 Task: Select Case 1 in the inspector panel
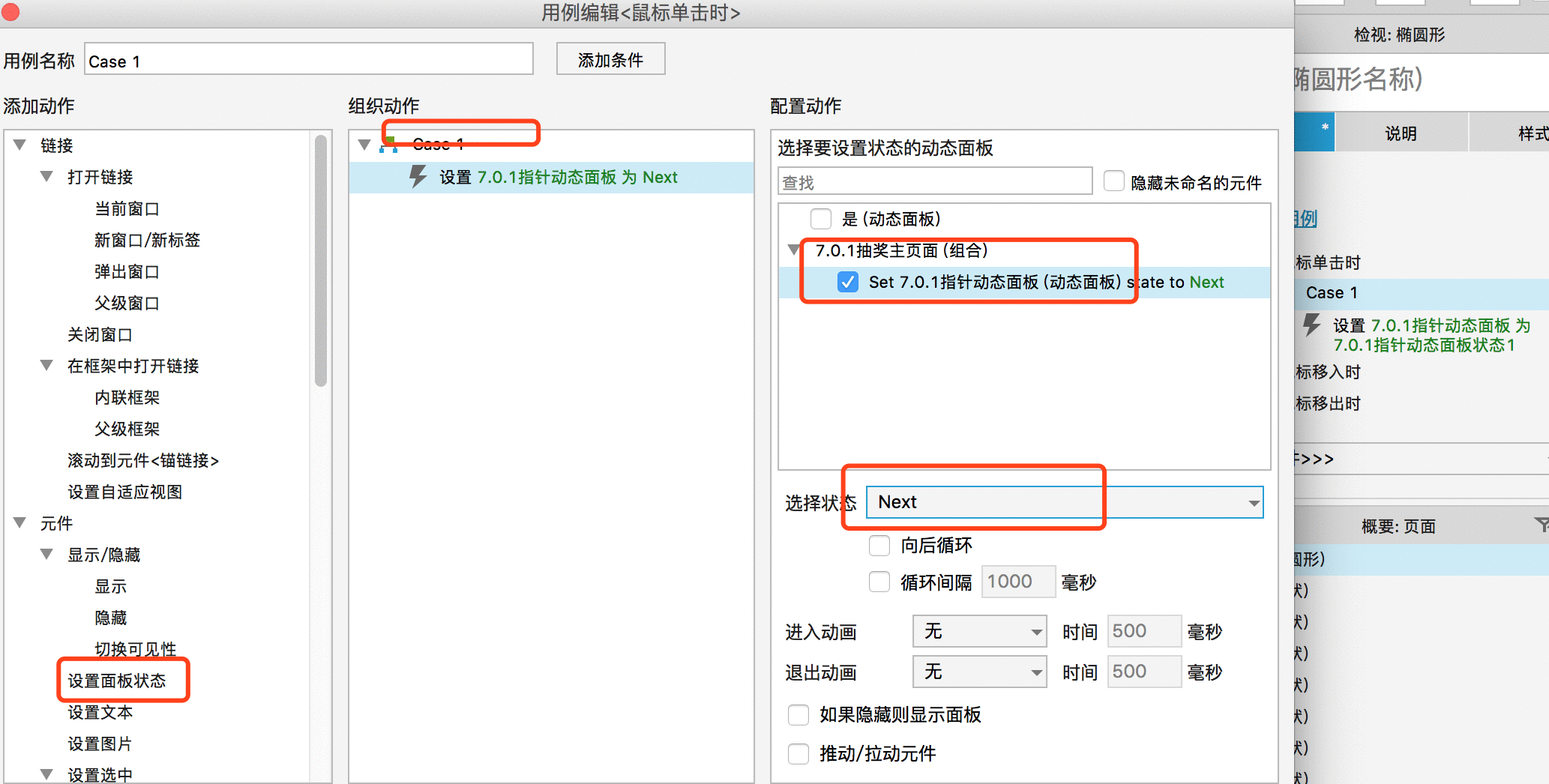(x=1422, y=292)
